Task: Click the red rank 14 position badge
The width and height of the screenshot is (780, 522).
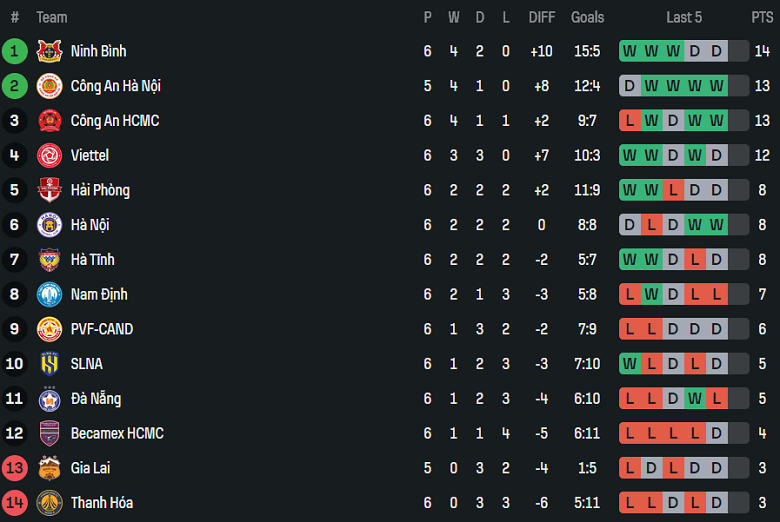Action: [x=15, y=503]
